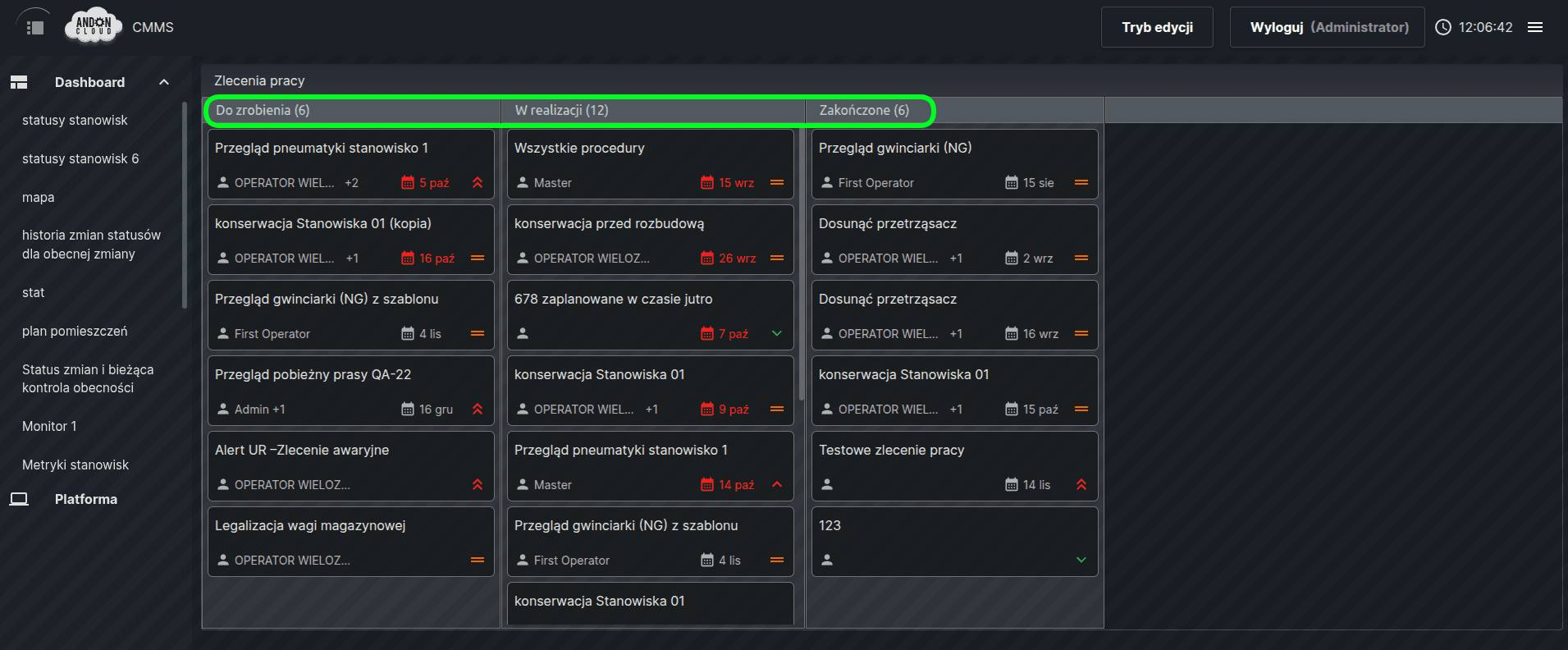
Task: Click the Platforma laptop icon
Action: click(19, 499)
